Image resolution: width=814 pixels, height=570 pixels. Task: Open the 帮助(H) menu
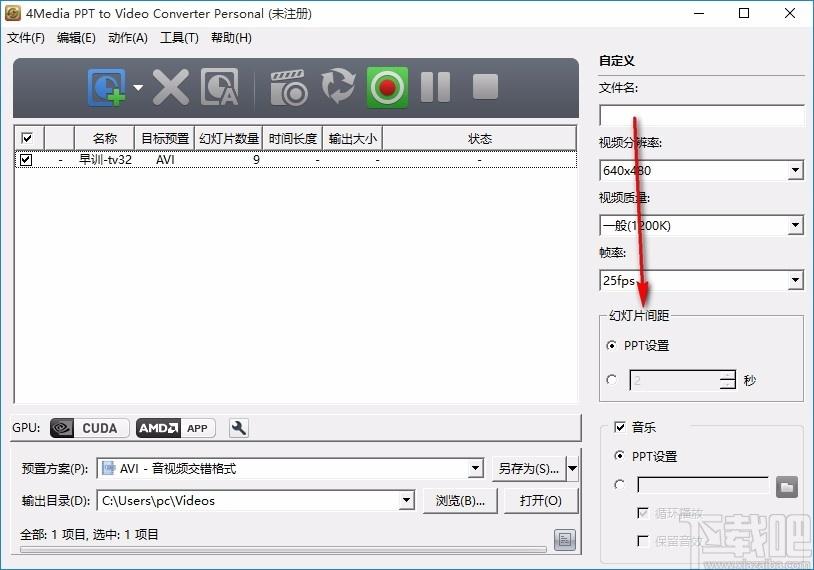pyautogui.click(x=231, y=38)
